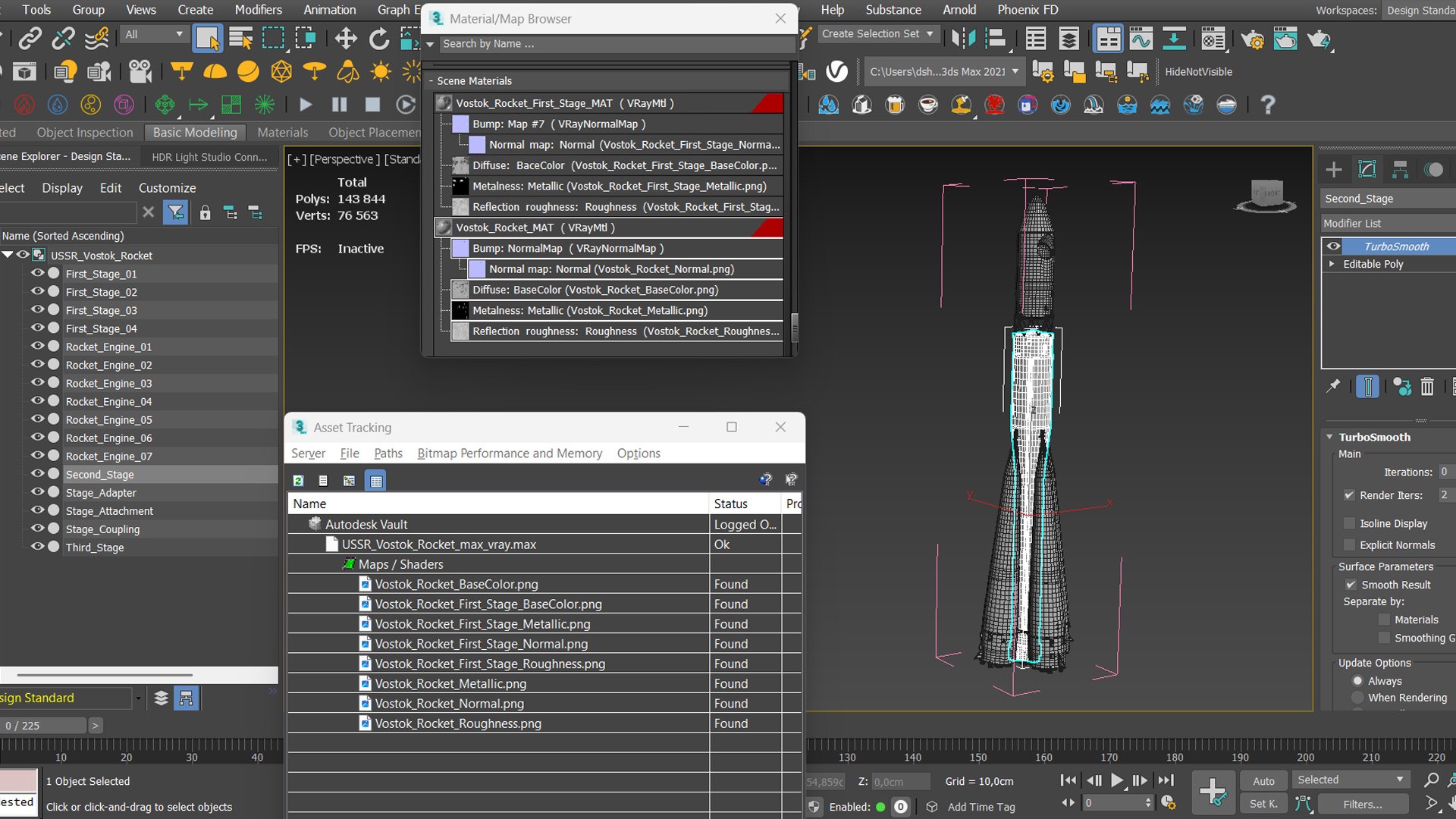The image size is (1456, 819).
Task: Collapse the TurboSmooth rollout
Action: click(1329, 437)
